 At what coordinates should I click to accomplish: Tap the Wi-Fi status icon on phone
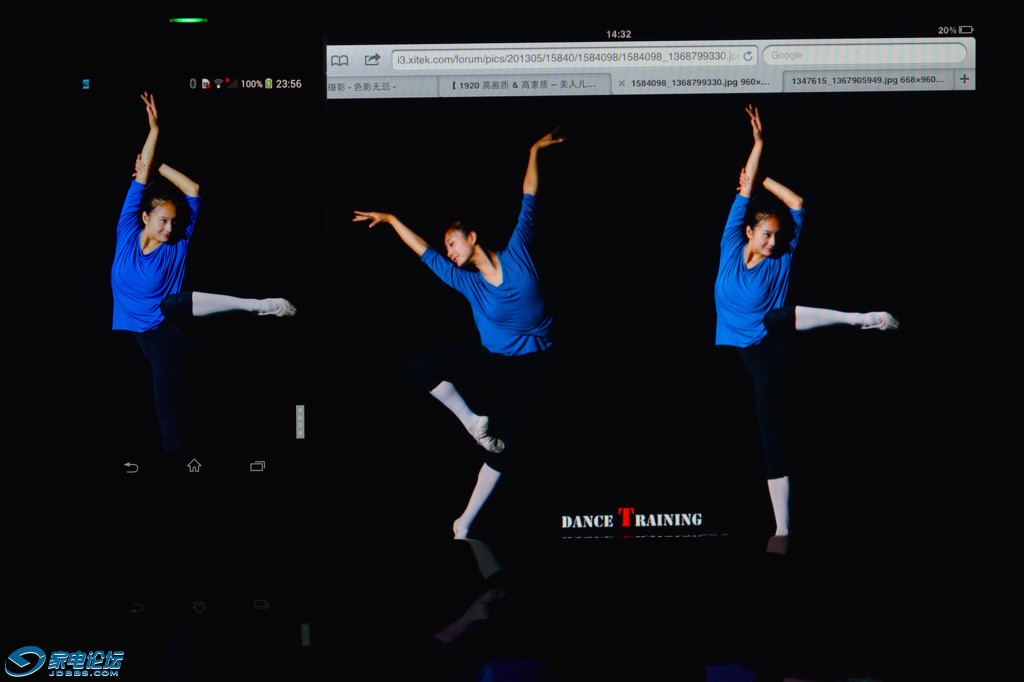pyautogui.click(x=218, y=84)
